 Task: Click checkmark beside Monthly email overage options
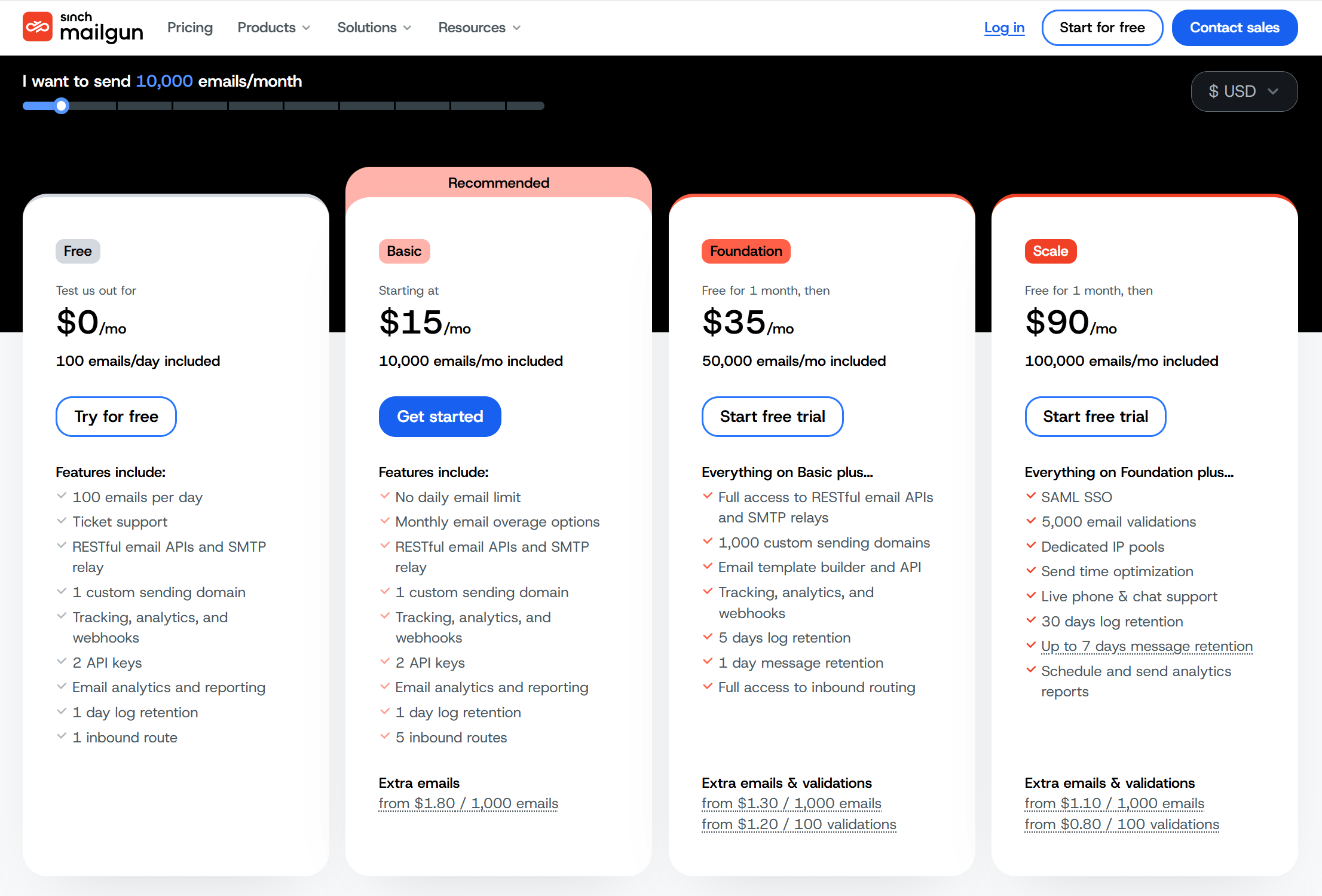(x=385, y=521)
